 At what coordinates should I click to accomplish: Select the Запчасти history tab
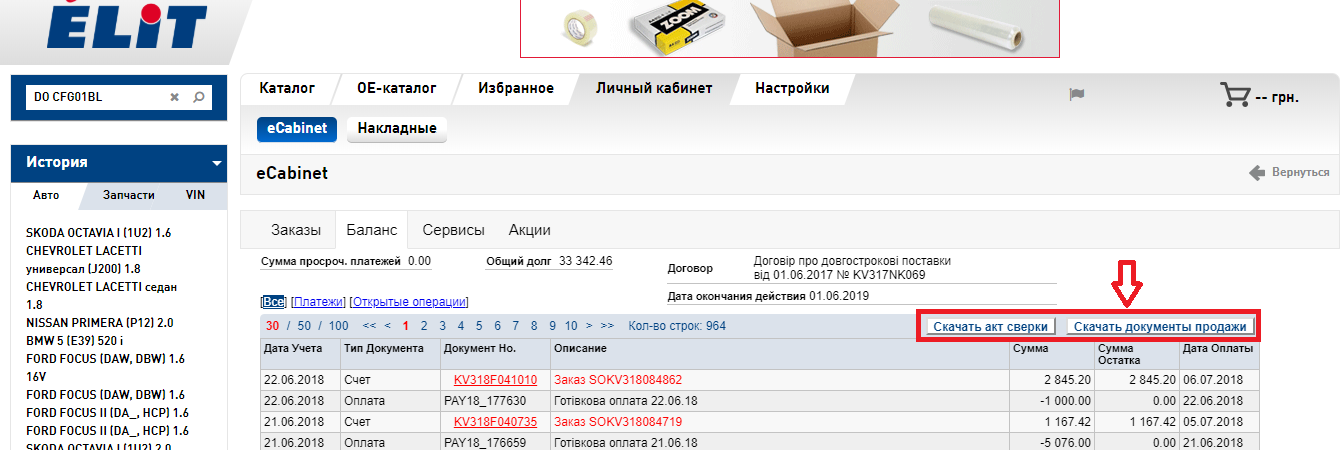[129, 195]
